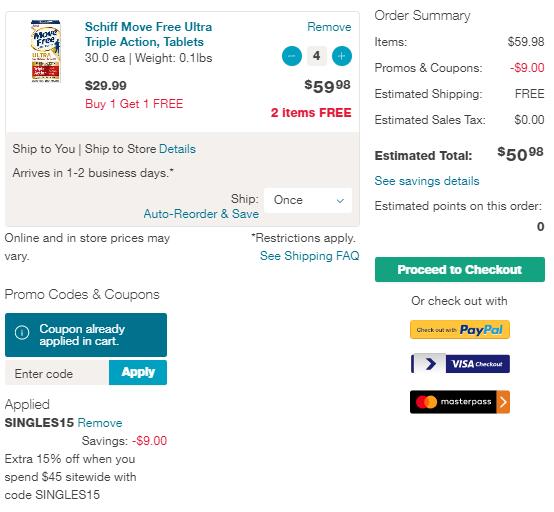Open the Ship frequency dropdown showing Once
This screenshot has height=512, width=554.
(x=308, y=200)
